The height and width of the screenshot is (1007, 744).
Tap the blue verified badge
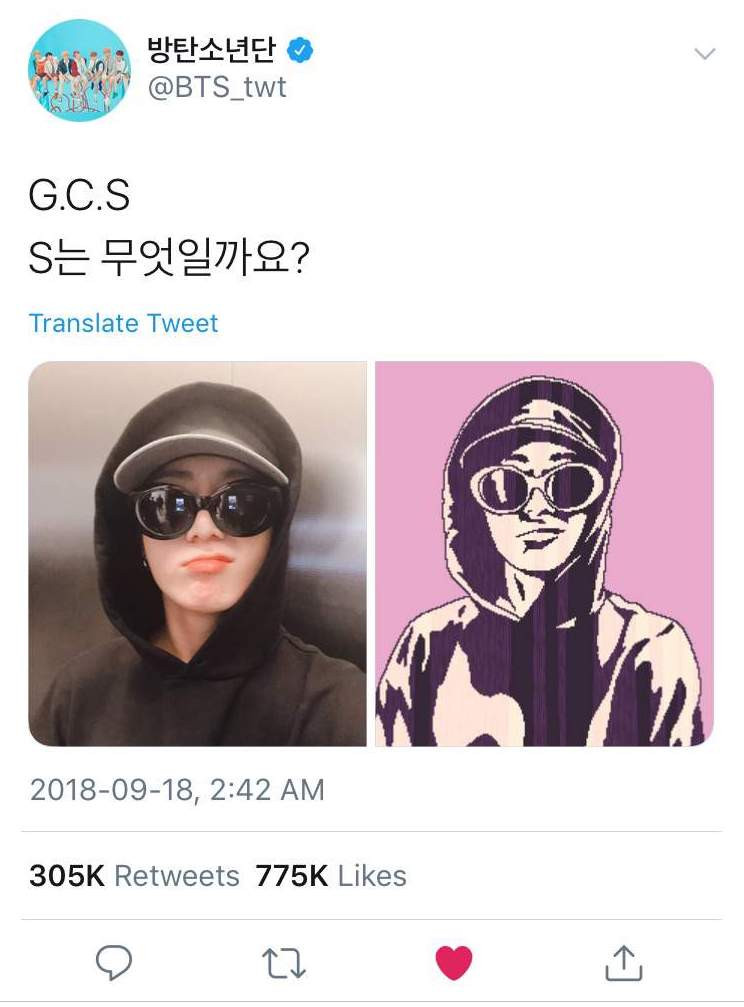click(300, 50)
